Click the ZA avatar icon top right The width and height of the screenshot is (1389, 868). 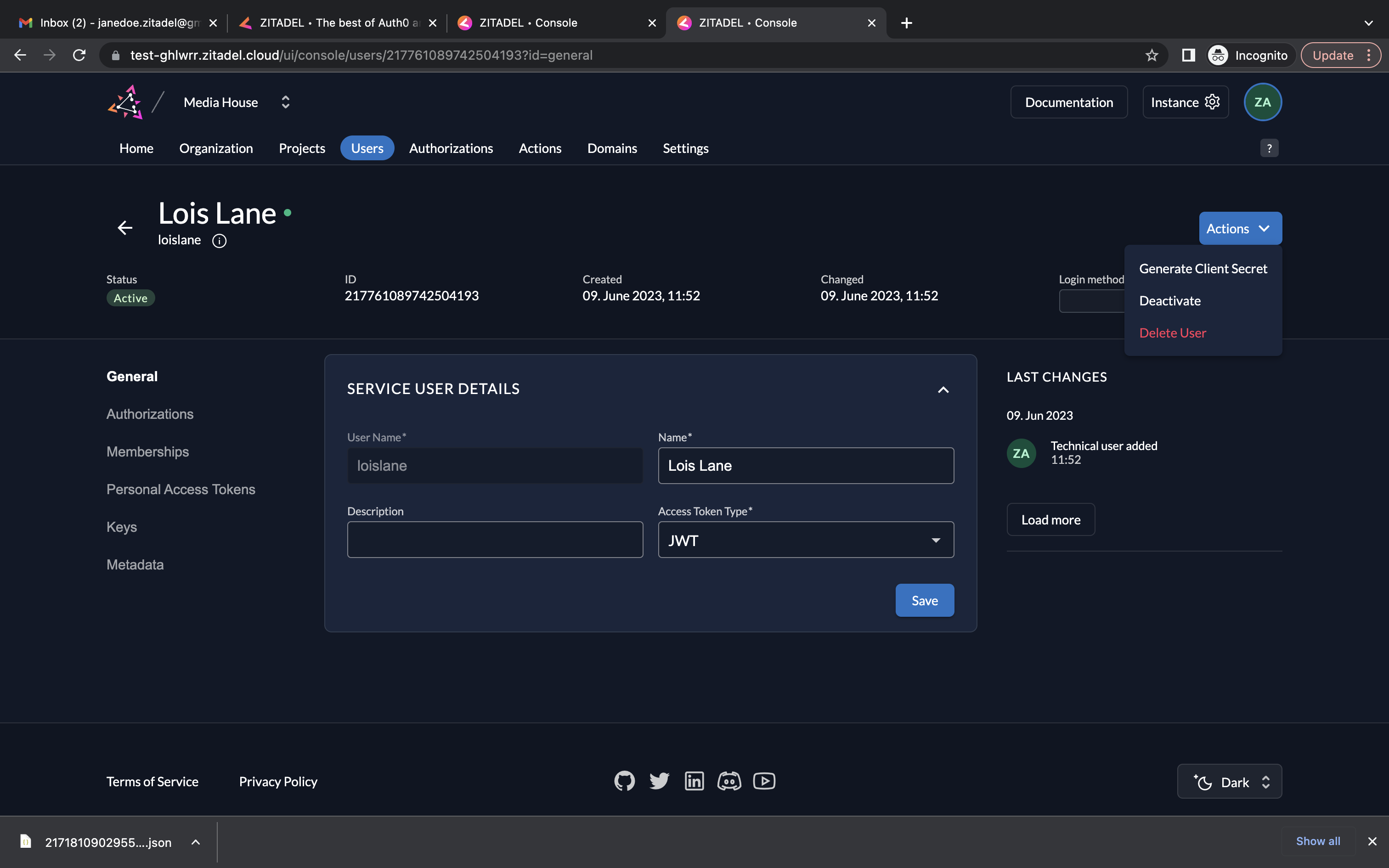click(1264, 101)
